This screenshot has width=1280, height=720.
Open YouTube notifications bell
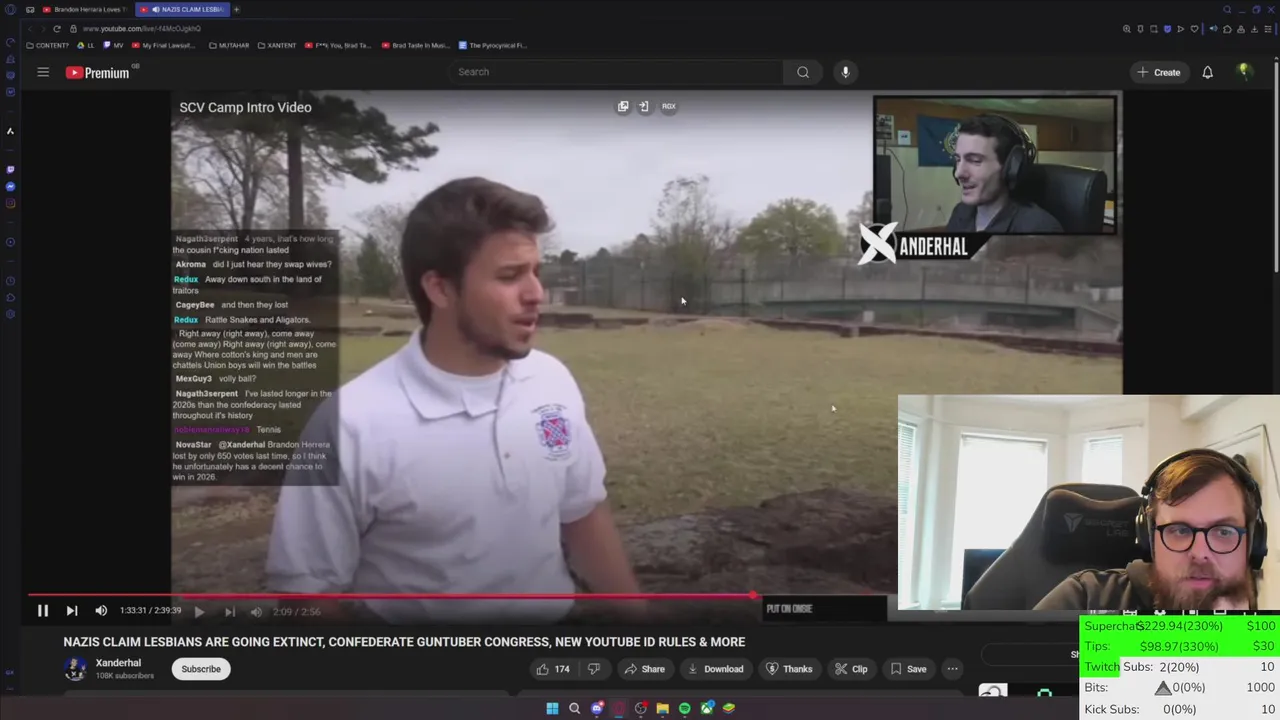[x=1207, y=72]
